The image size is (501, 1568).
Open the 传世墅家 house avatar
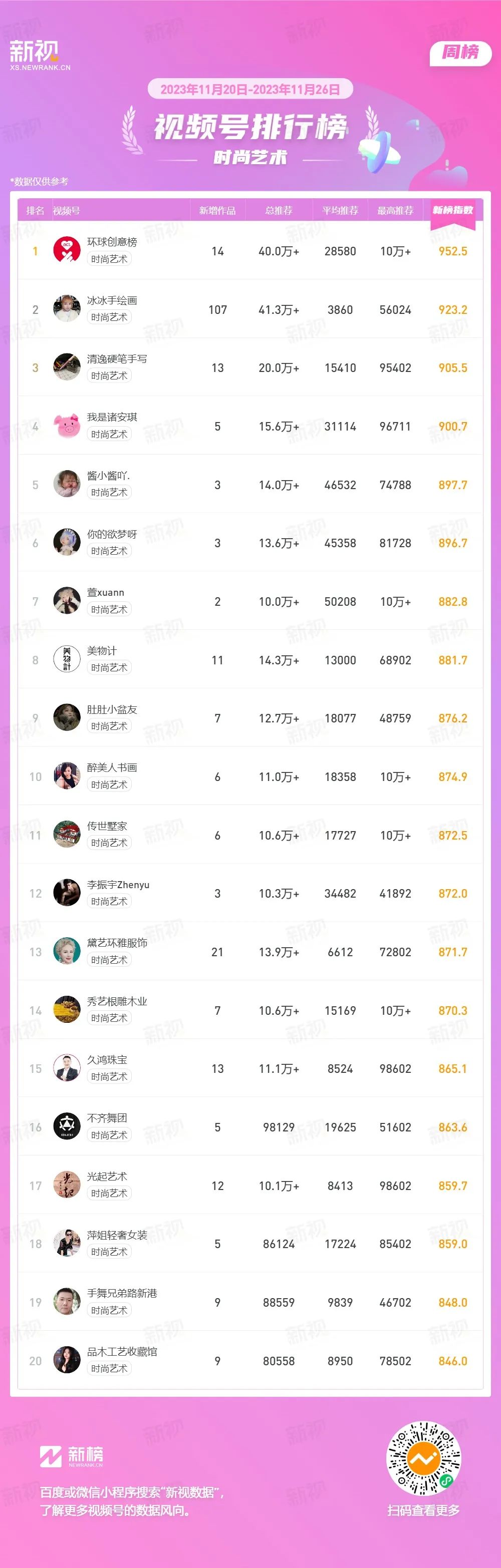coord(67,835)
